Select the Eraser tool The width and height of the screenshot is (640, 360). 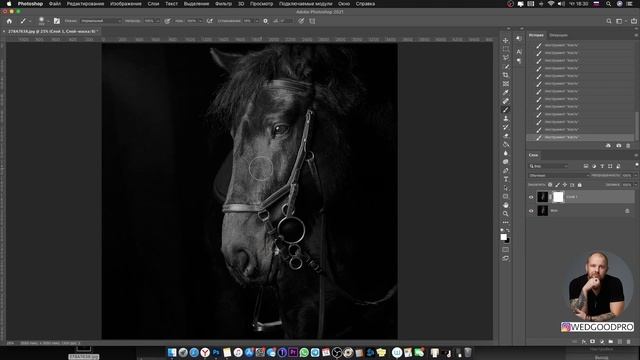point(506,136)
